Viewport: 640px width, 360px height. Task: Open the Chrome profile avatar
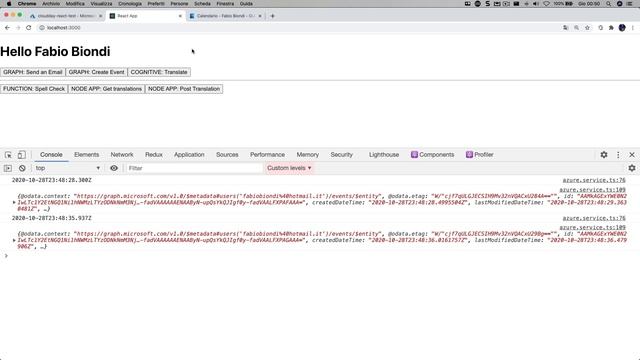click(x=622, y=28)
